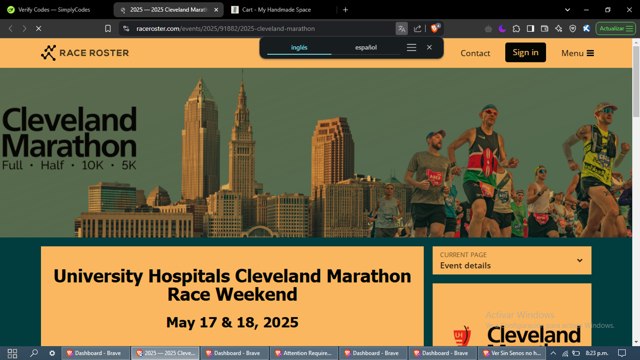The width and height of the screenshot is (640, 360).
Task: Open a new browser tab
Action: 345,9
